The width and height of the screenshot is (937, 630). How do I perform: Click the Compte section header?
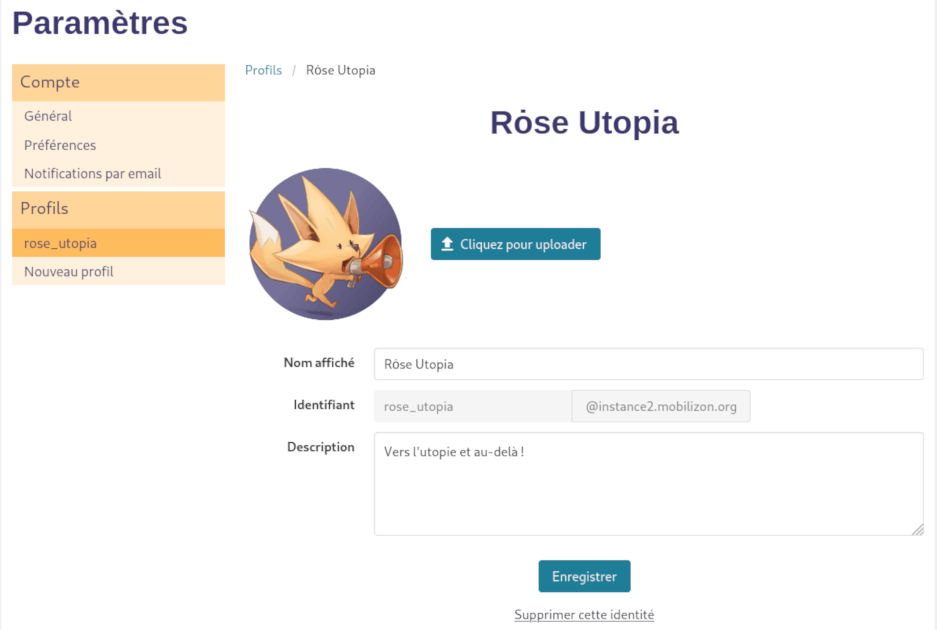50,82
